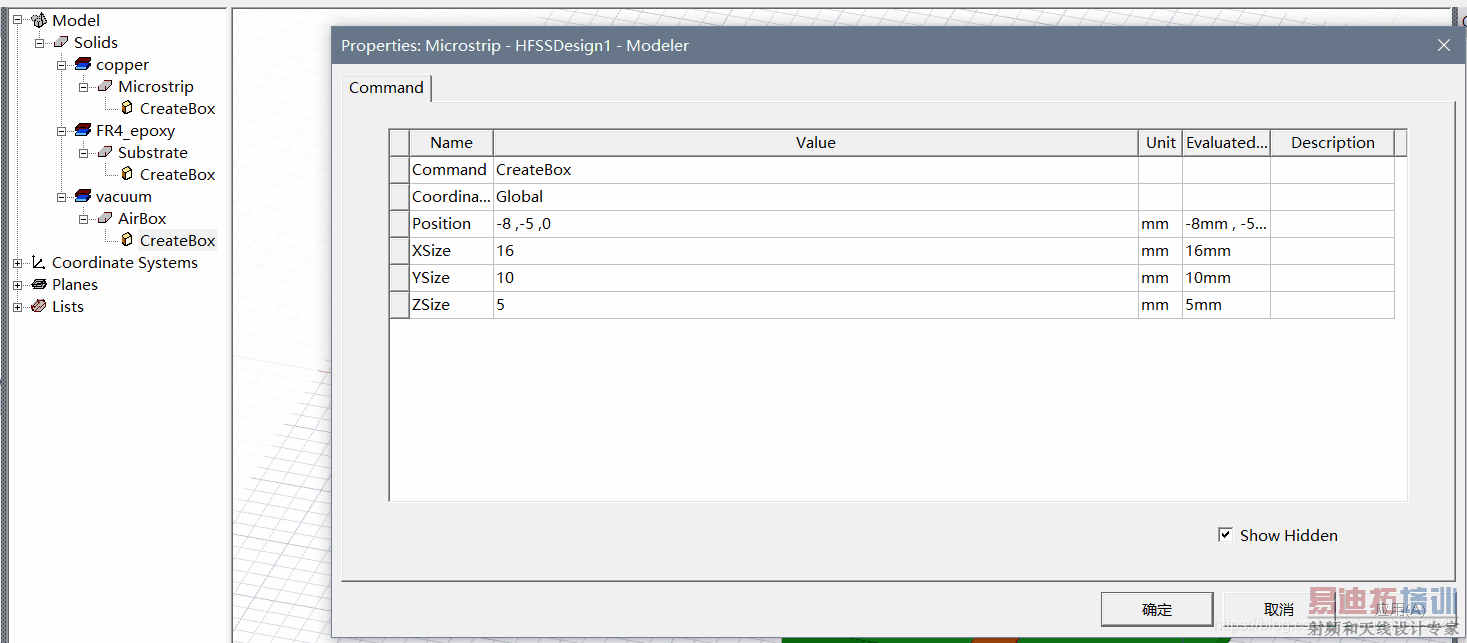Select the Lists tree label

(x=68, y=306)
